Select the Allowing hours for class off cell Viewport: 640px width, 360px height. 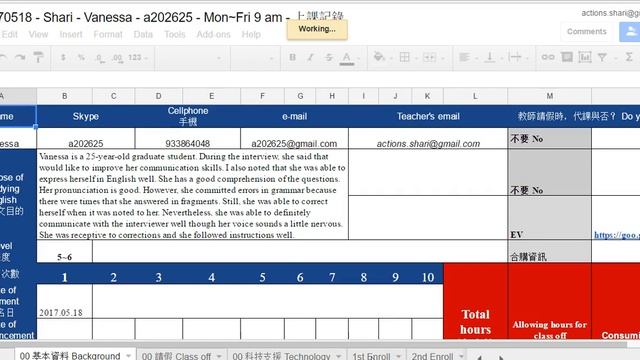point(549,301)
